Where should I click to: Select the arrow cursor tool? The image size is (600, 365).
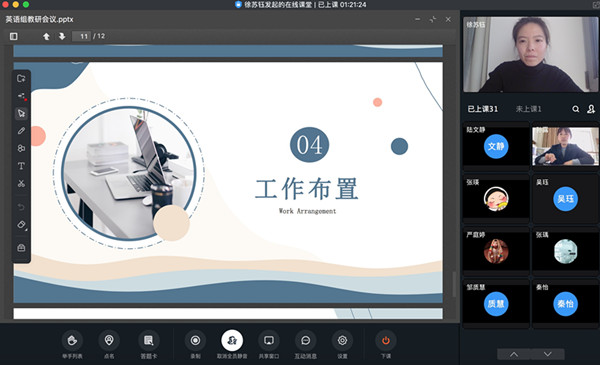click(x=21, y=113)
